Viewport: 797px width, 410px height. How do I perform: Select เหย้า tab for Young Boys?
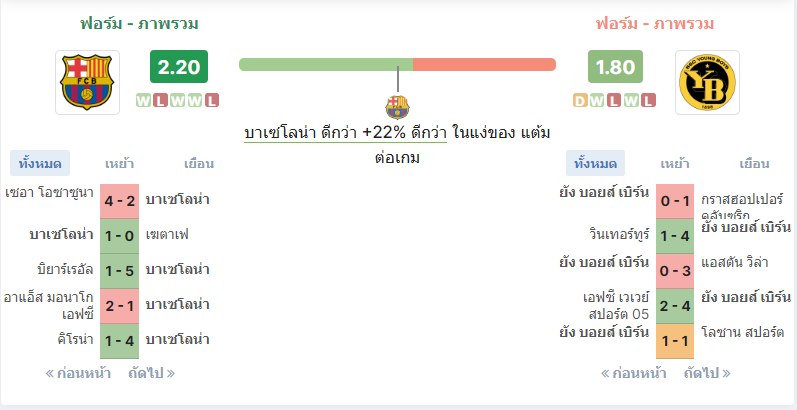point(675,164)
